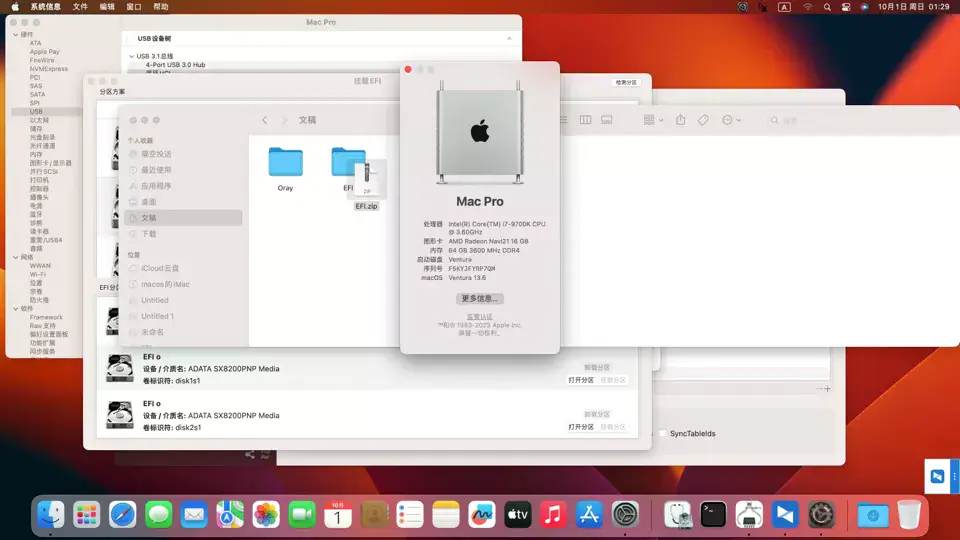Screen dimensions: 960x540
Task: Collapse the 网络 section in System Information
Action: [x=15, y=257]
